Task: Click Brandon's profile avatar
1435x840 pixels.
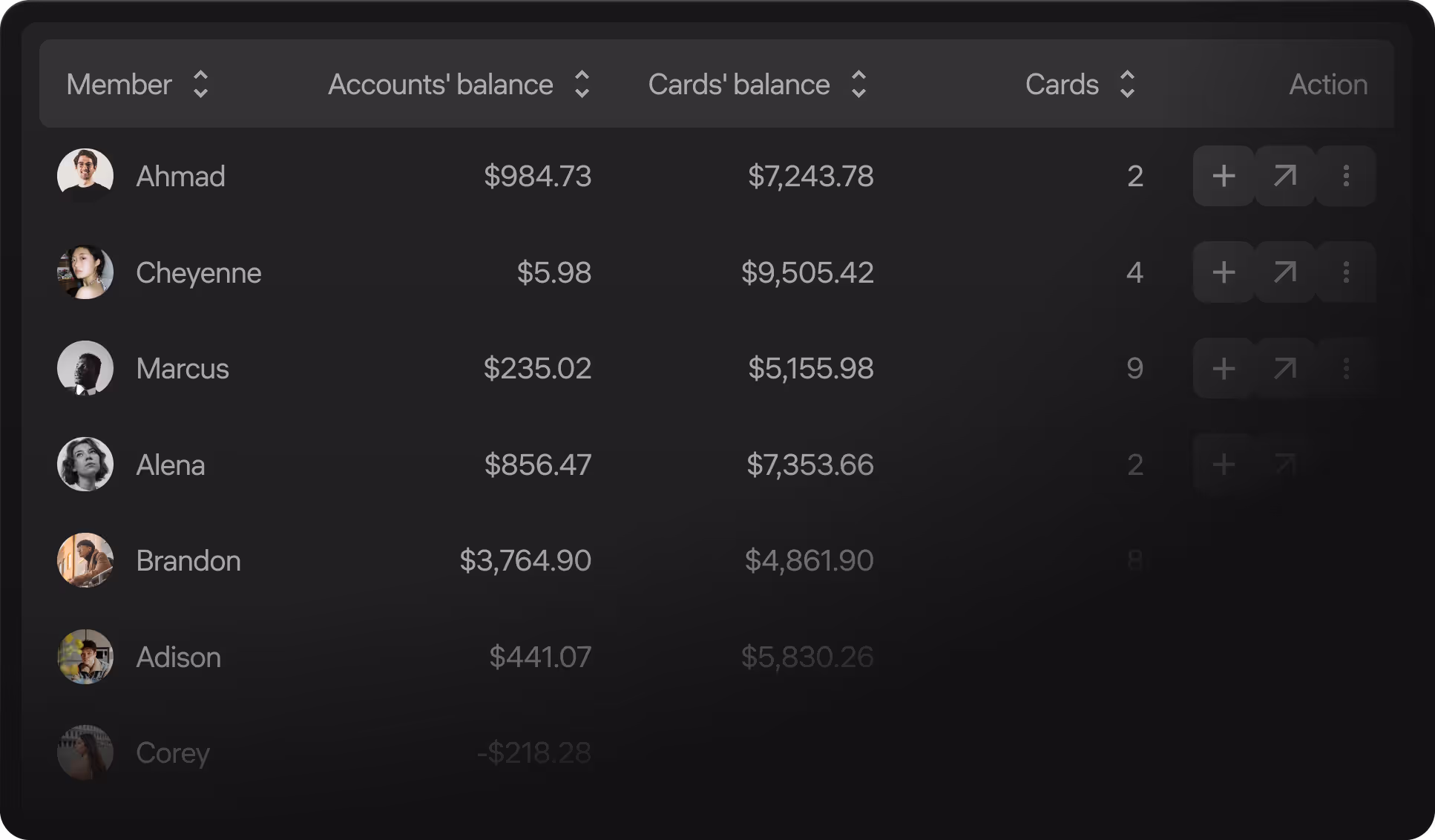Action: (85, 560)
